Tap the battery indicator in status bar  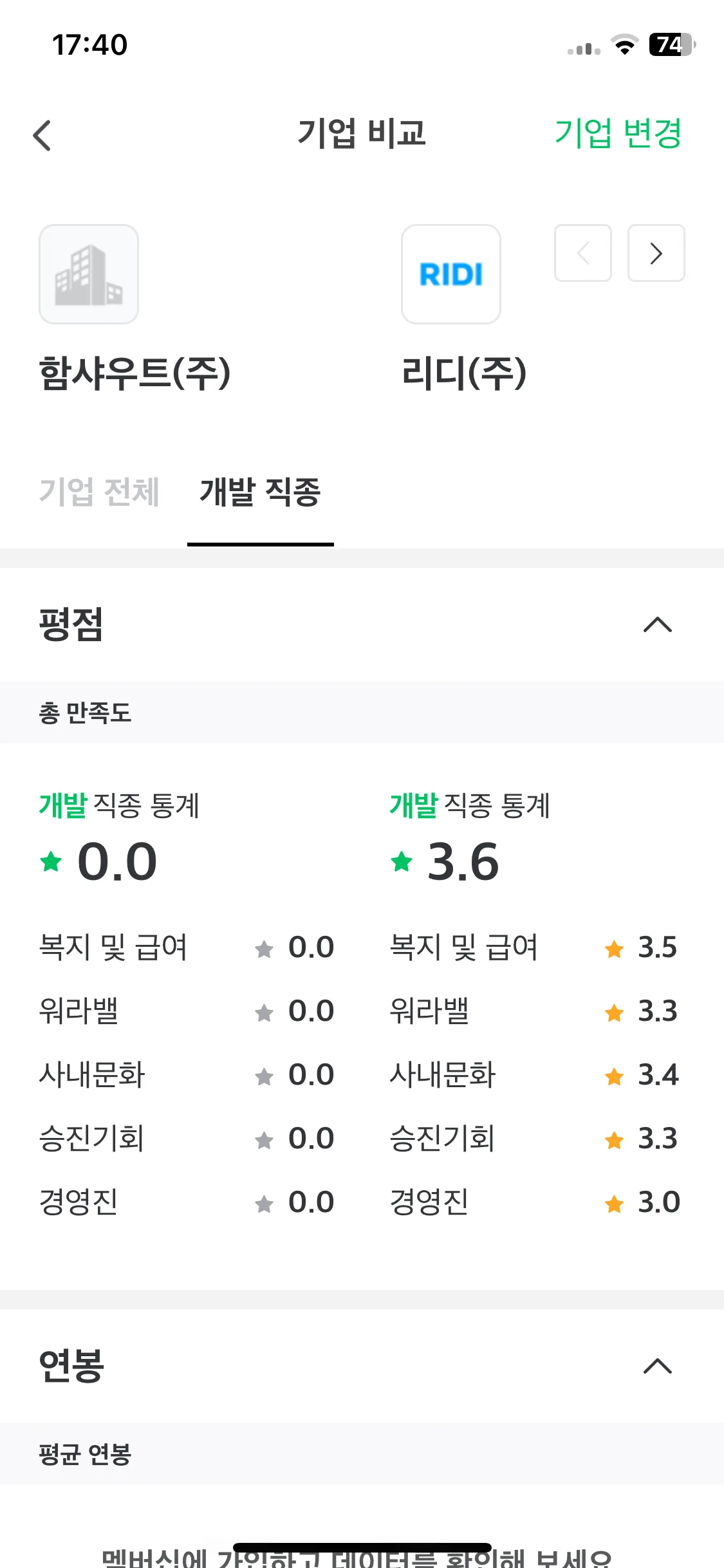[x=673, y=44]
